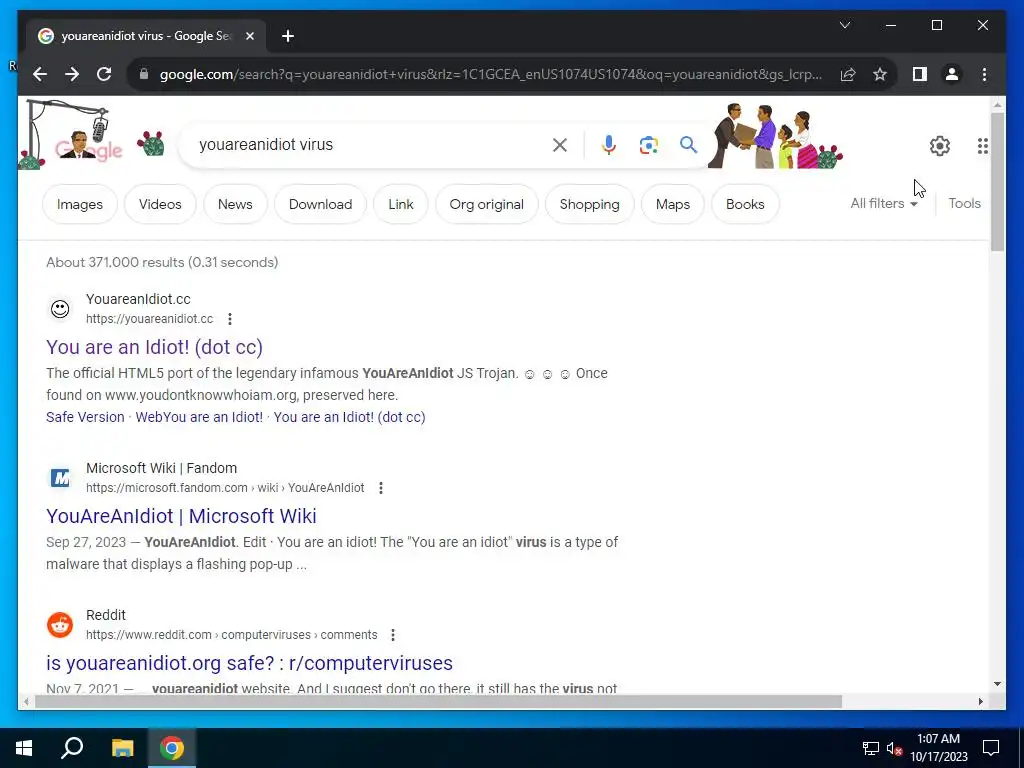Image resolution: width=1024 pixels, height=768 pixels.
Task: Open more options for Fandom result
Action: (381, 488)
